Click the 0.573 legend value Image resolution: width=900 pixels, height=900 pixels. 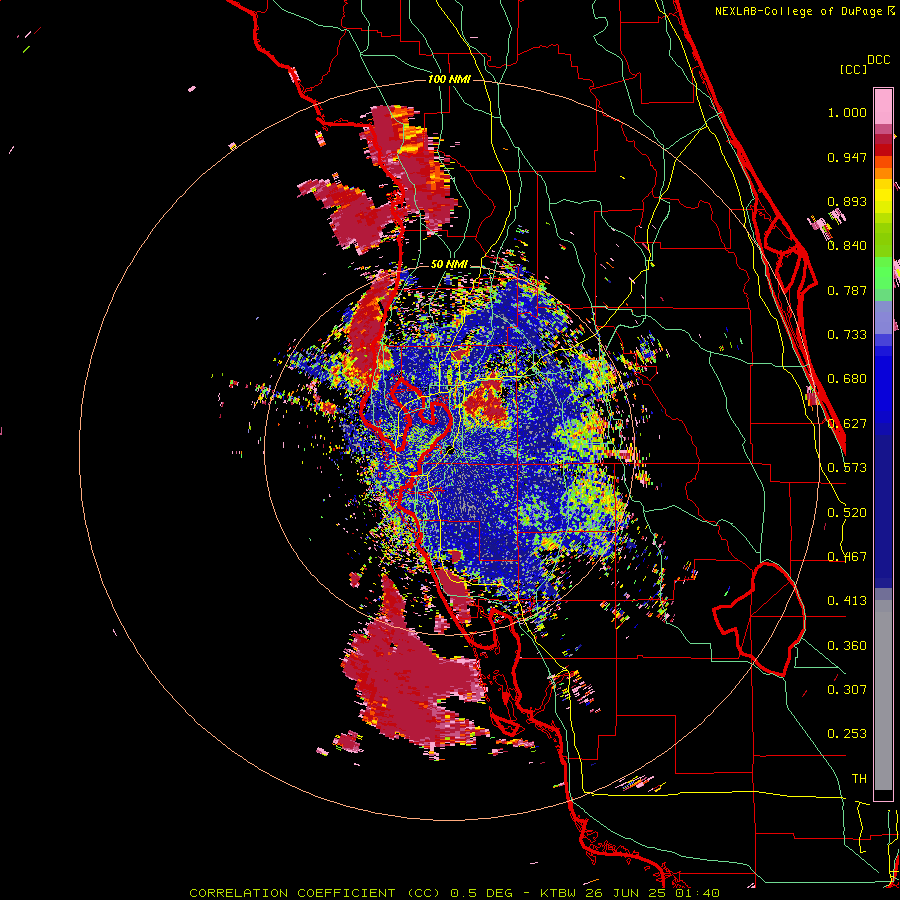coord(847,468)
